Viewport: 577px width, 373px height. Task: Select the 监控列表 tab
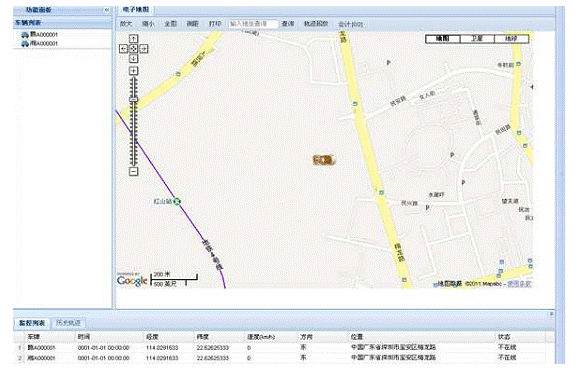tap(32, 323)
